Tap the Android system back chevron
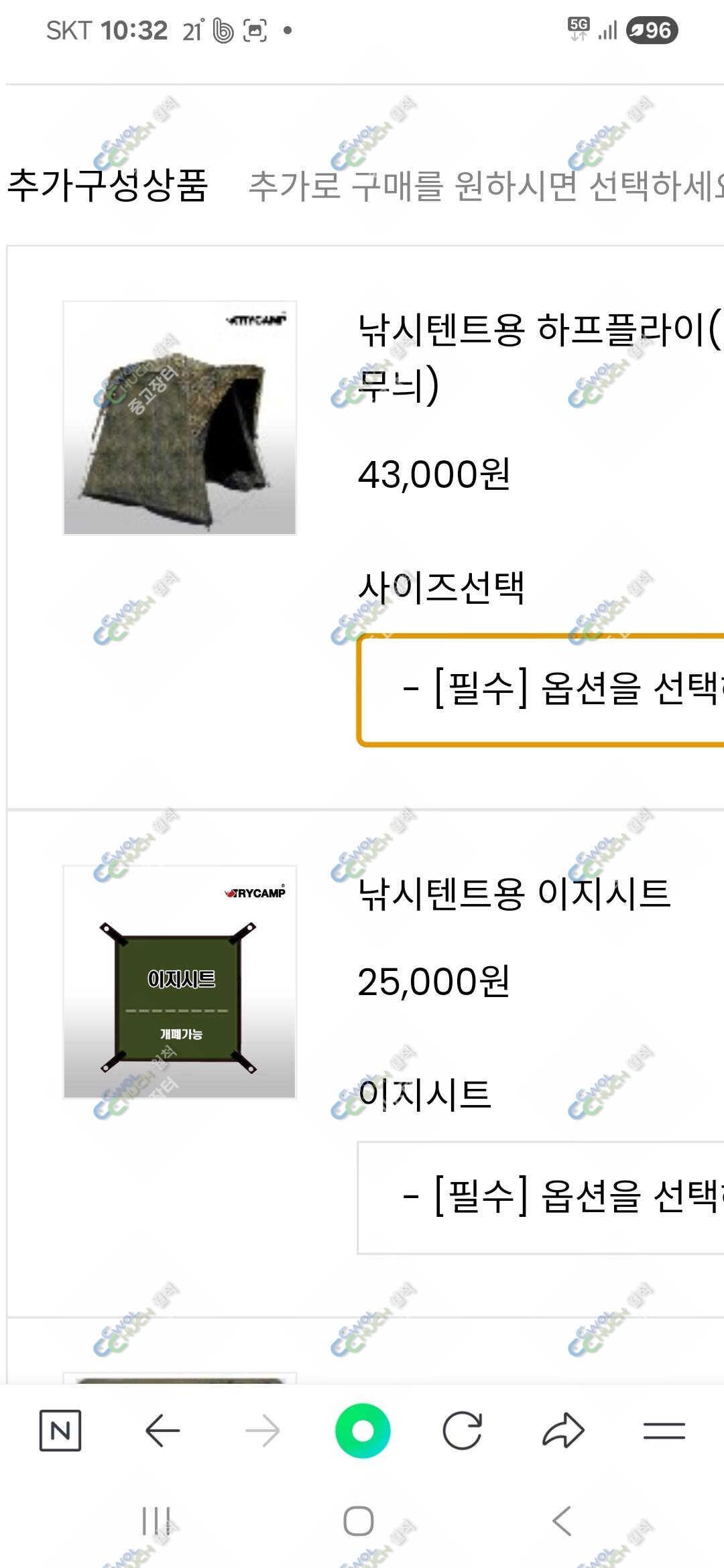The width and height of the screenshot is (724, 1568). [x=562, y=1521]
